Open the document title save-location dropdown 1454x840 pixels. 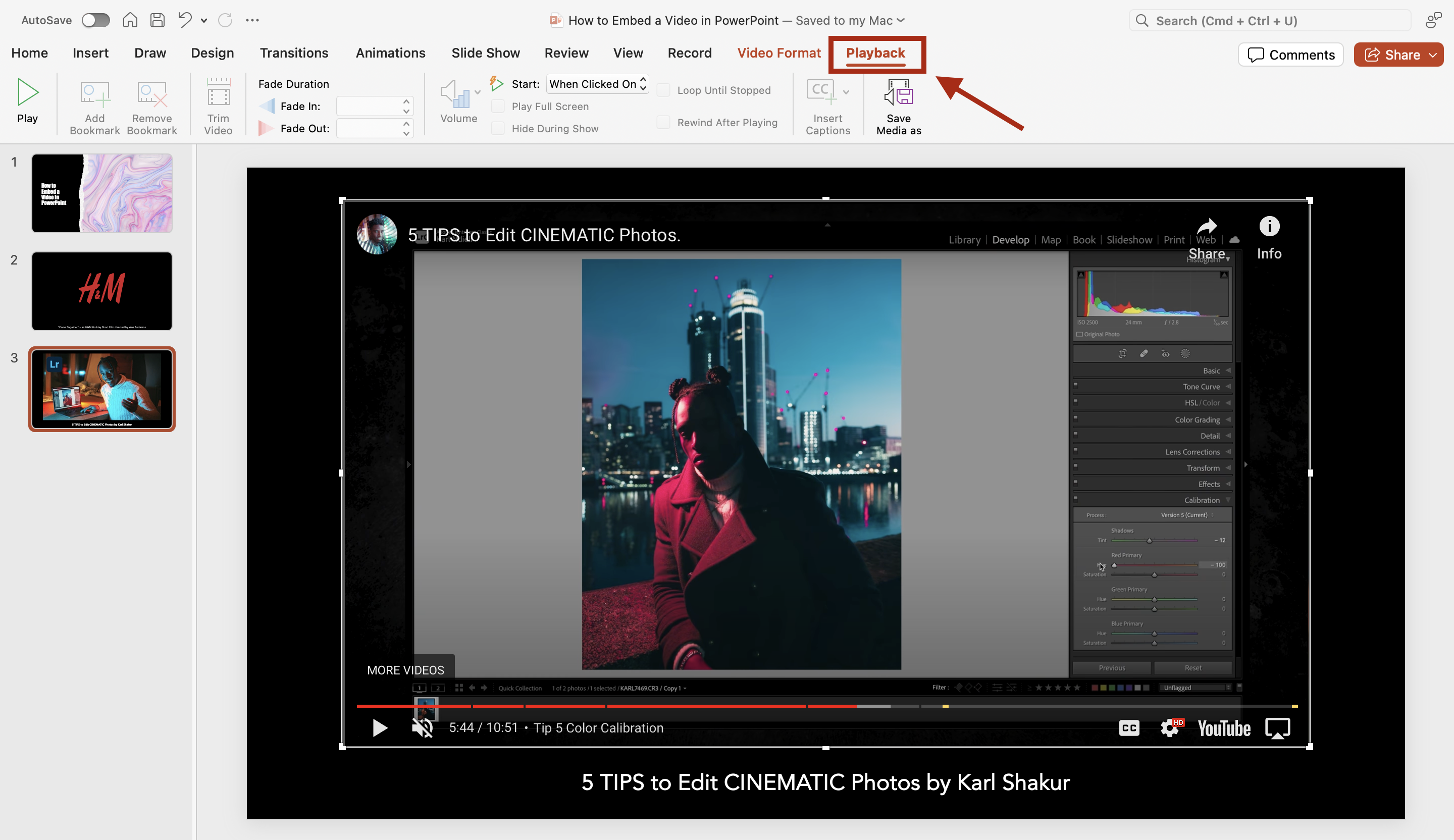pos(901,20)
